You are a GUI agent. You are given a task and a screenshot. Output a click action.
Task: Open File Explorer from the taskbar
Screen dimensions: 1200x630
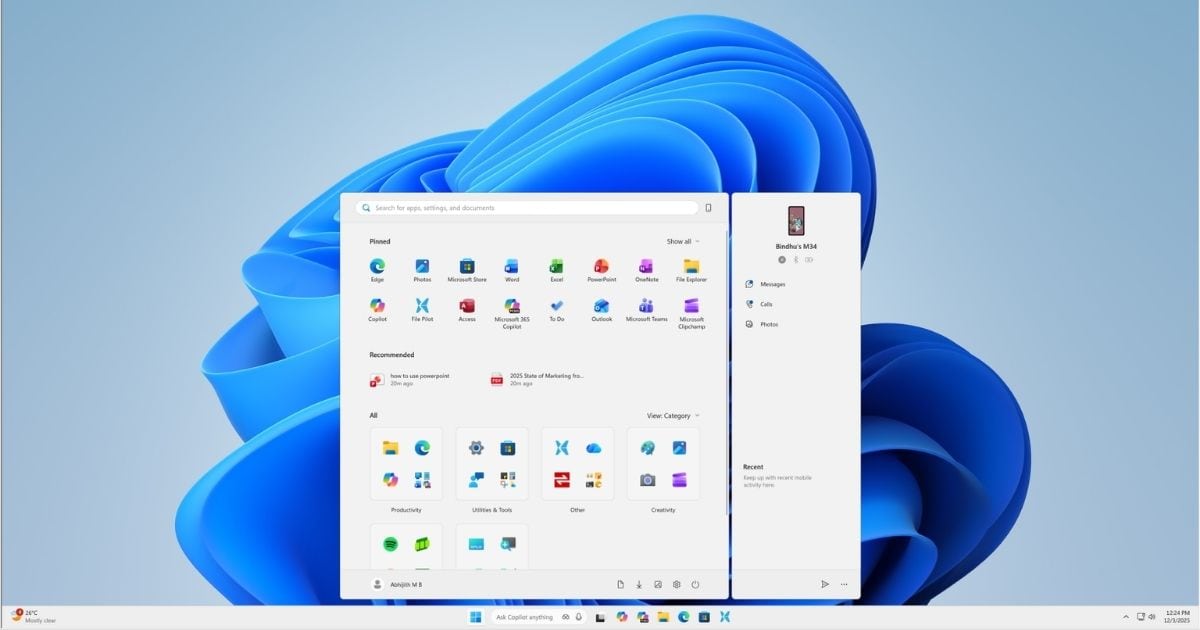(663, 617)
